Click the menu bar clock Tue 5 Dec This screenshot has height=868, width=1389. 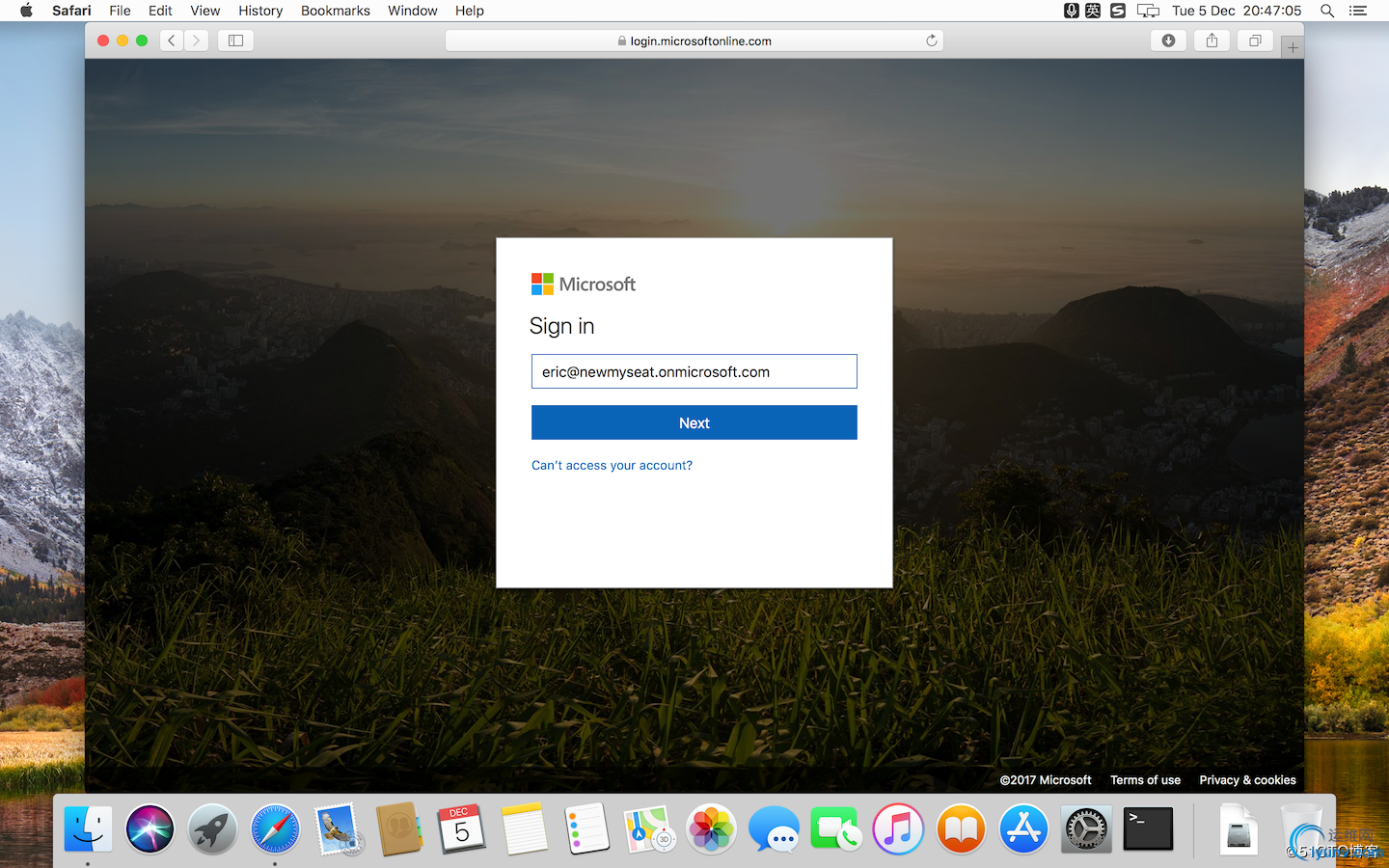point(1237,11)
